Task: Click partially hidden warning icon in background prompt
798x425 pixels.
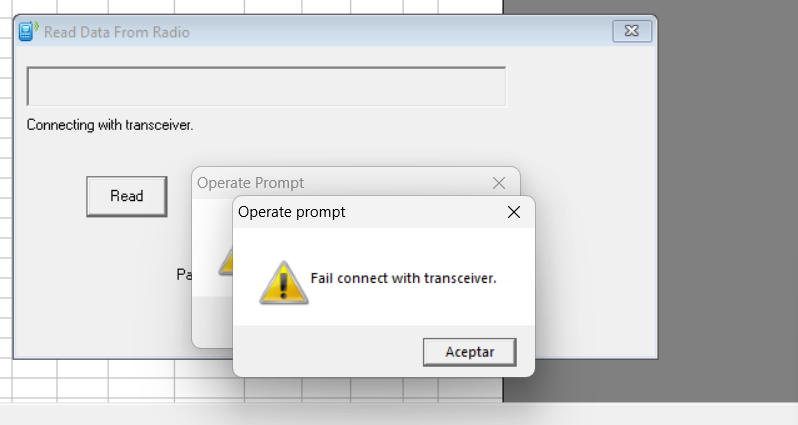Action: [x=226, y=262]
